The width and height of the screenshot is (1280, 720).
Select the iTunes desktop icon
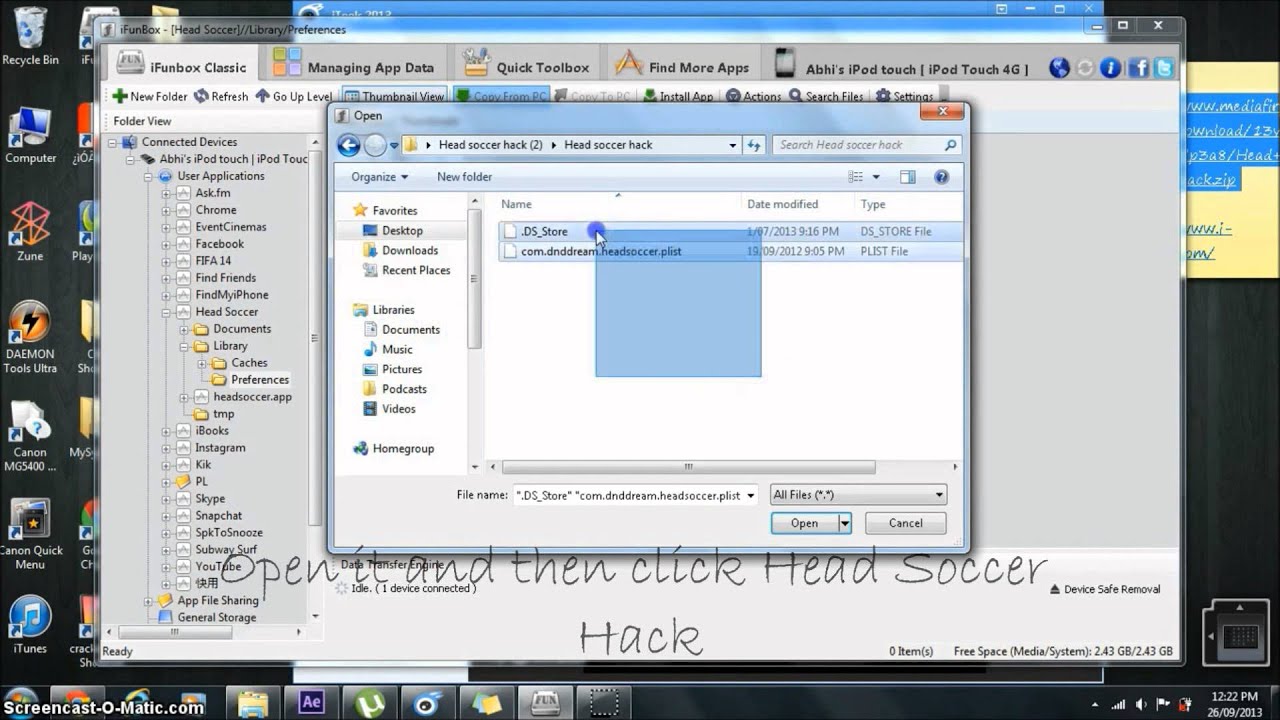(30, 625)
